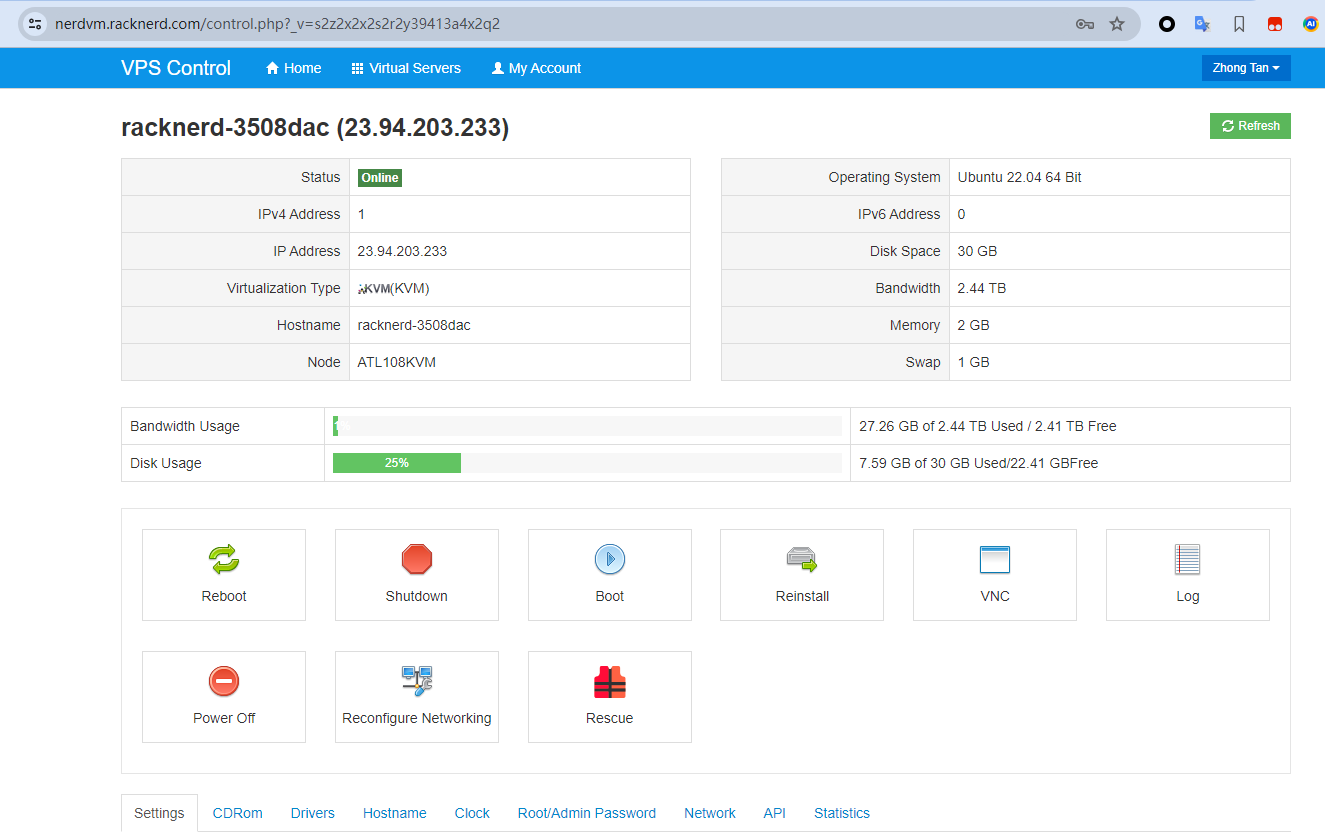Image resolution: width=1325 pixels, height=840 pixels.
Task: Open My Account in the navigation bar
Action: 536,68
